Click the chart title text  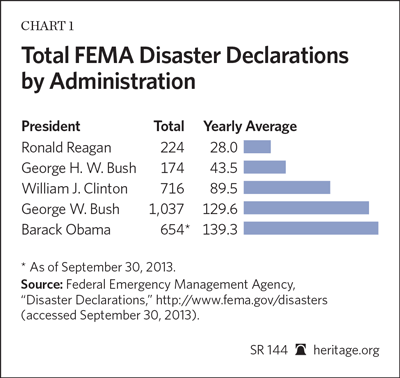(185, 69)
